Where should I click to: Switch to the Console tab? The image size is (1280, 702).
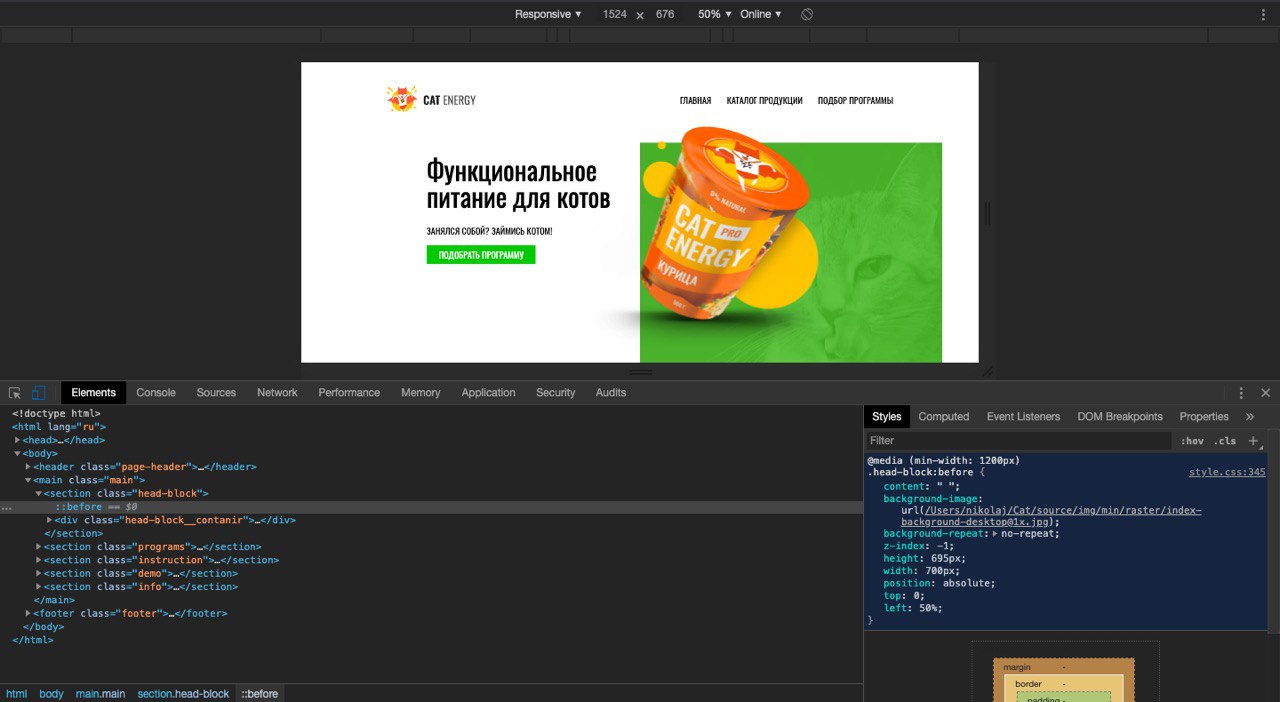tap(156, 393)
